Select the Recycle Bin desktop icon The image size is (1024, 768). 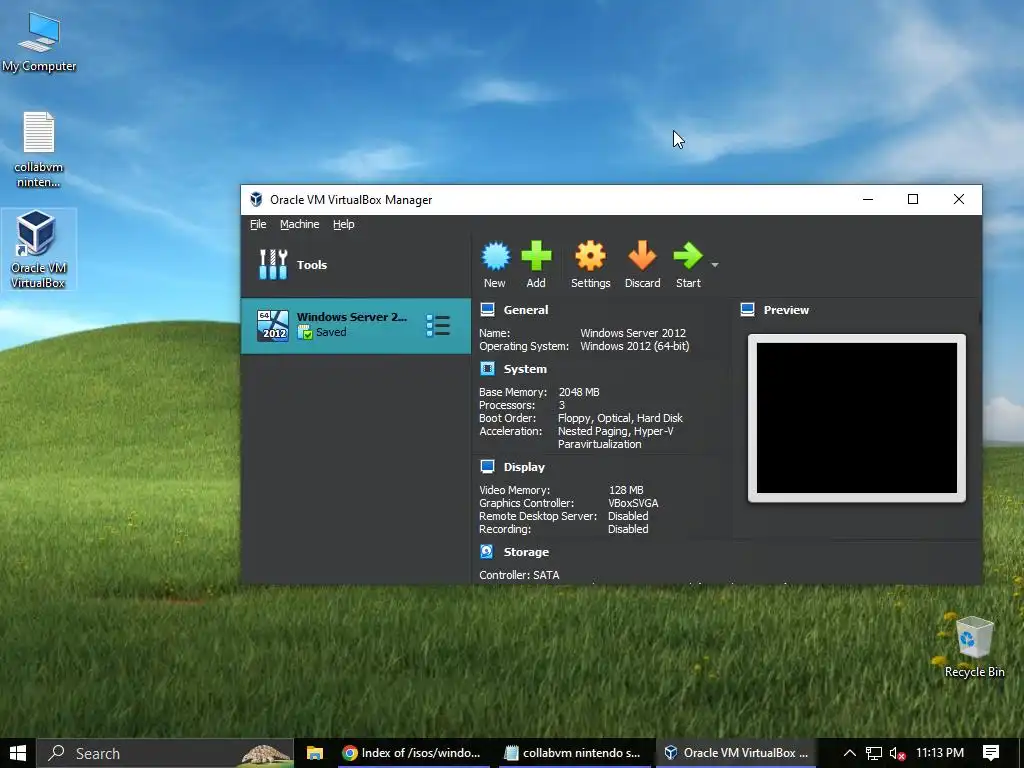coord(974,647)
